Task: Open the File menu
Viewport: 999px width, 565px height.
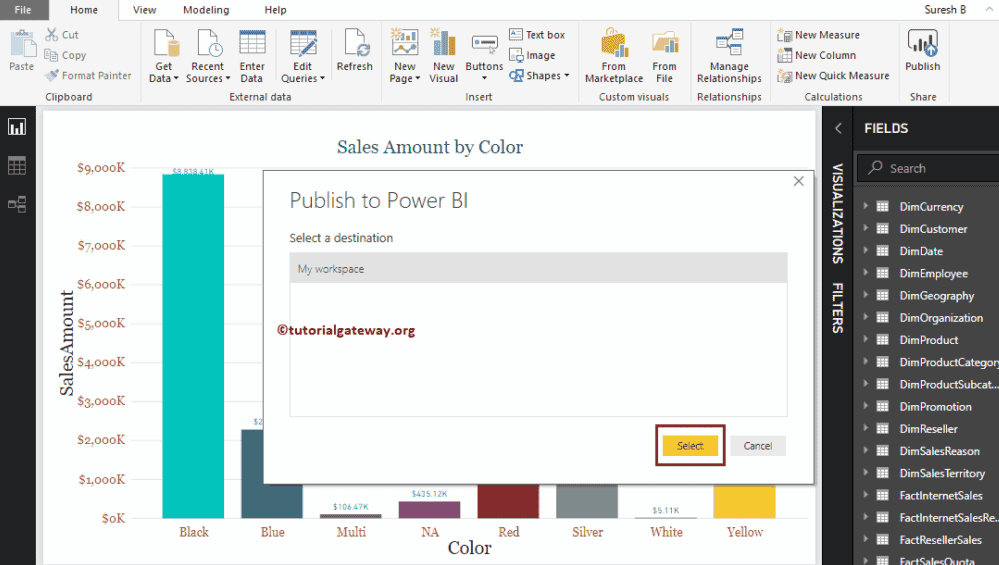Action: pos(23,10)
